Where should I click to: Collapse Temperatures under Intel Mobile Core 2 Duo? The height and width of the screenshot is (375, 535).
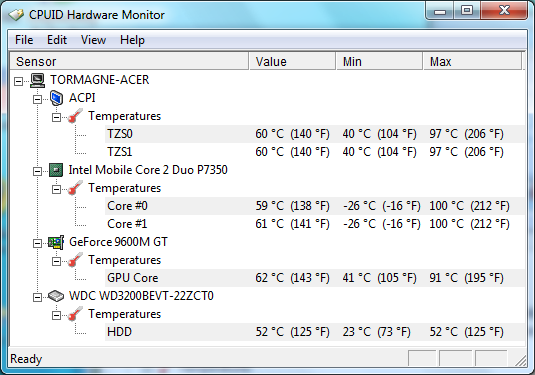coord(57,189)
